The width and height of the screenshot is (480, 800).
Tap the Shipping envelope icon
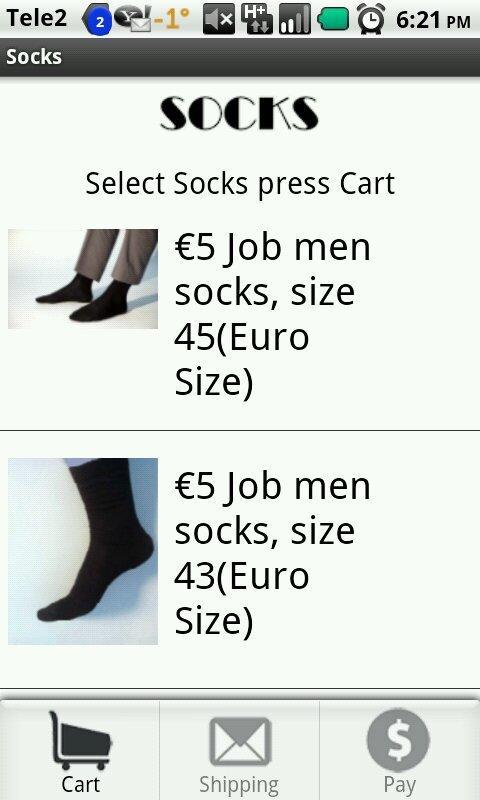point(240,741)
